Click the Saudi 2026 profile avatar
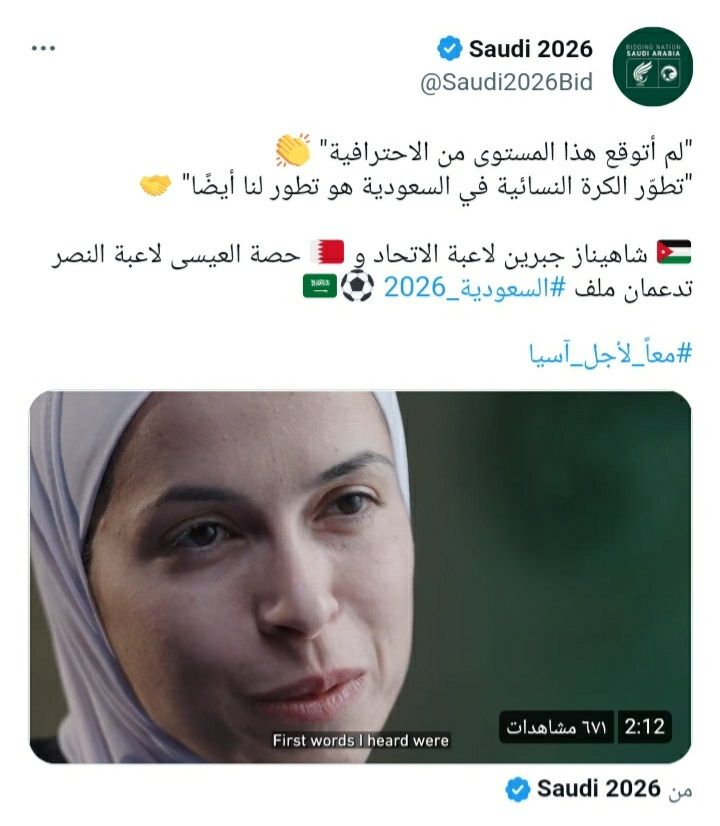This screenshot has height=826, width=720. (x=653, y=66)
